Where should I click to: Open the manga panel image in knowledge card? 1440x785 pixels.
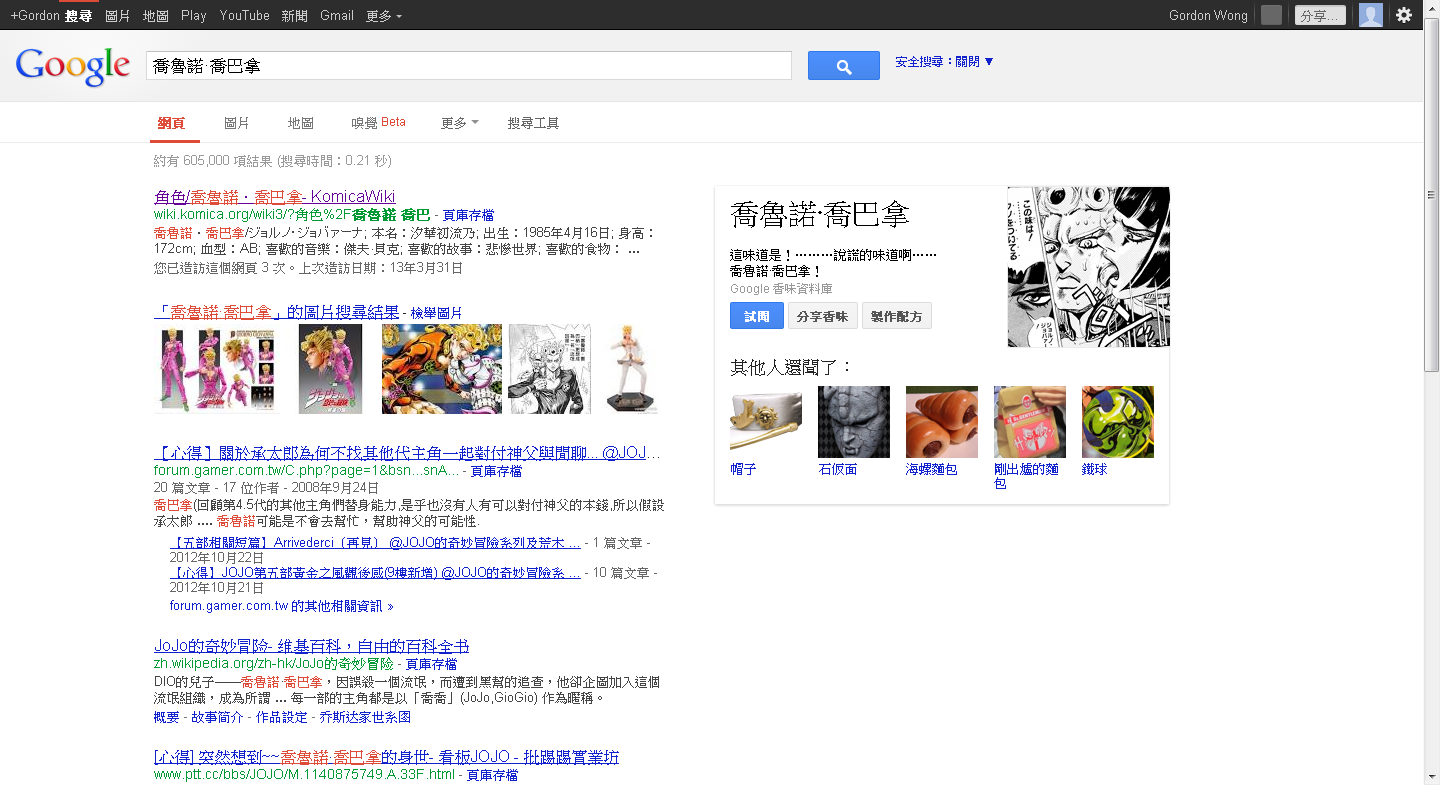(x=1088, y=267)
